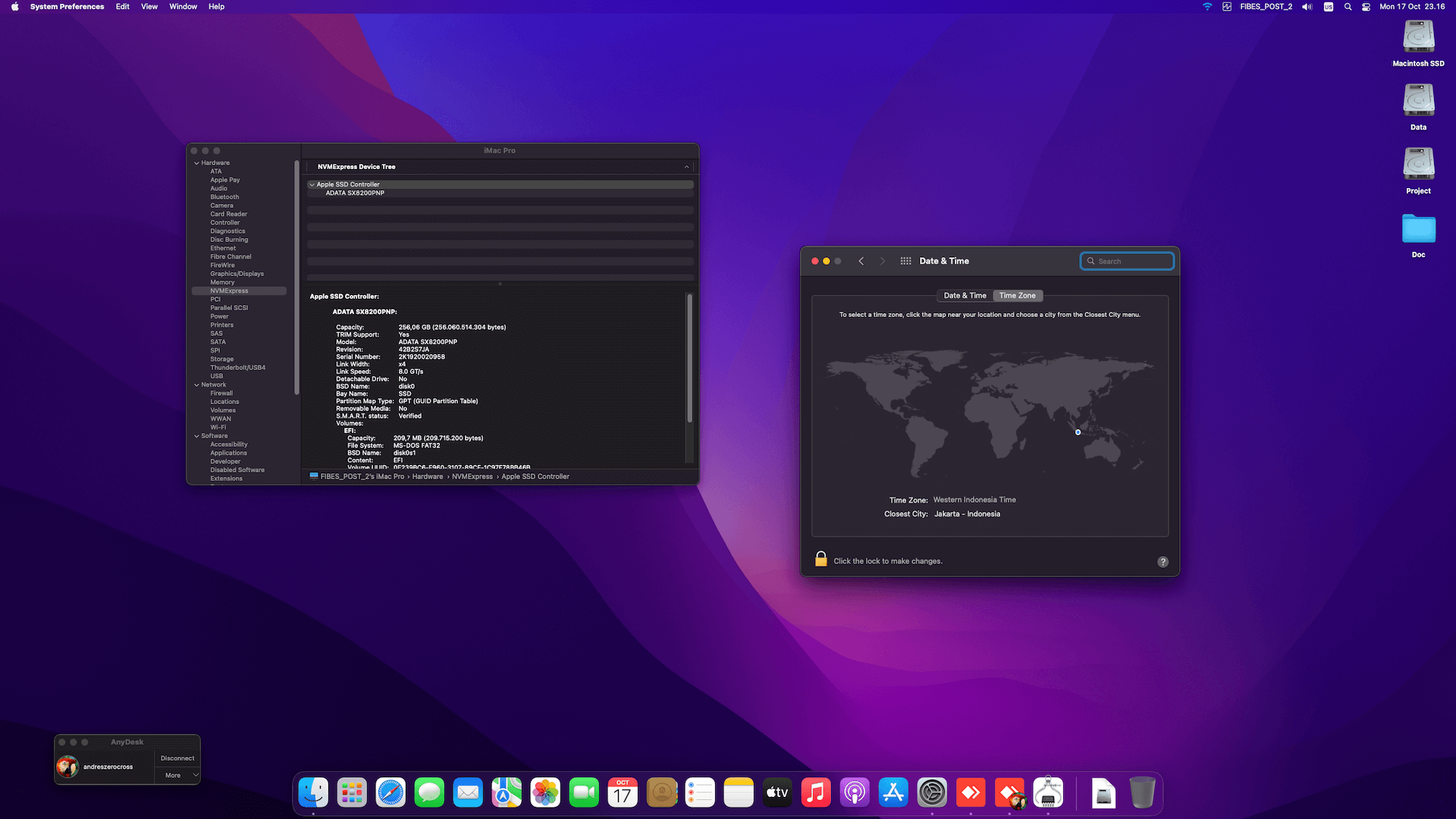Switch to the Date & Time tab
The width and height of the screenshot is (1456, 819).
(x=965, y=296)
